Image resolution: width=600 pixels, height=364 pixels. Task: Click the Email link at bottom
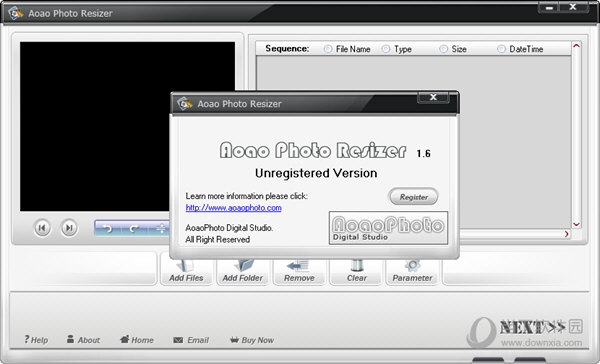click(191, 340)
